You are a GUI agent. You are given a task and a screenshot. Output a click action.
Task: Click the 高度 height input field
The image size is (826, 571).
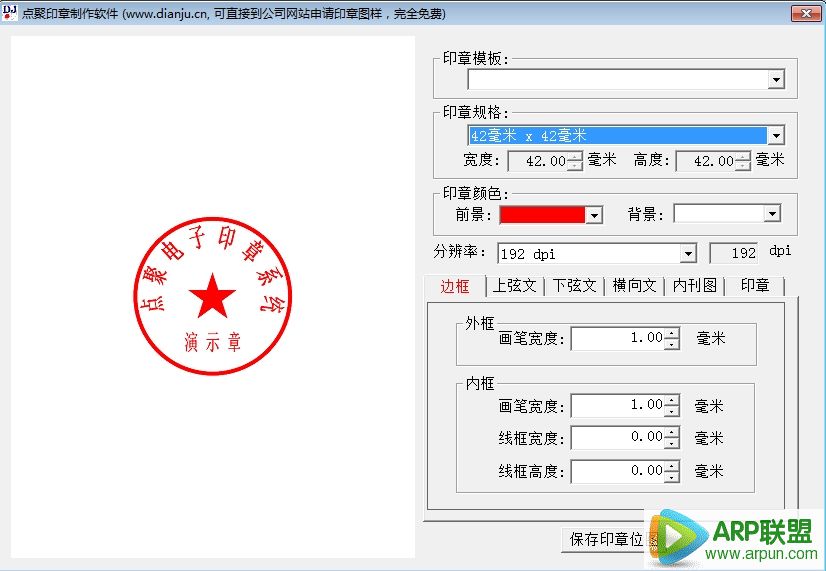tap(706, 161)
